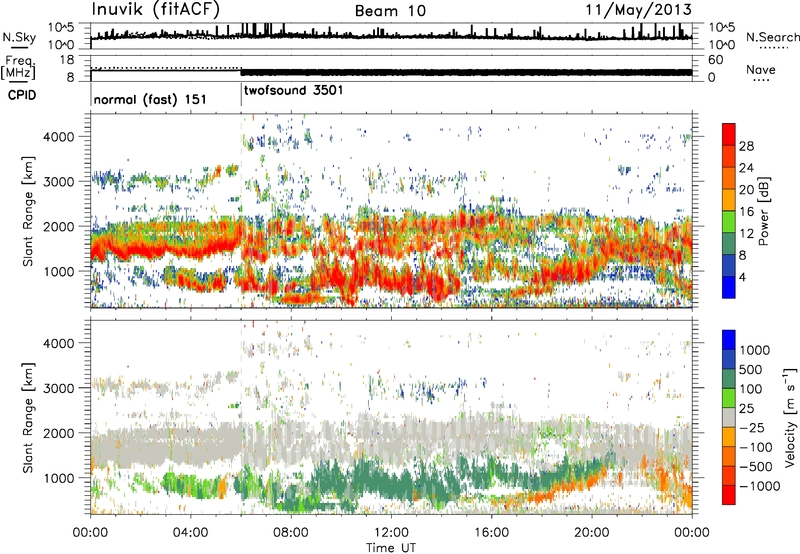800x554 pixels.
Task: Click the 'Power [dB]' colorbar label
Action: [x=764, y=211]
